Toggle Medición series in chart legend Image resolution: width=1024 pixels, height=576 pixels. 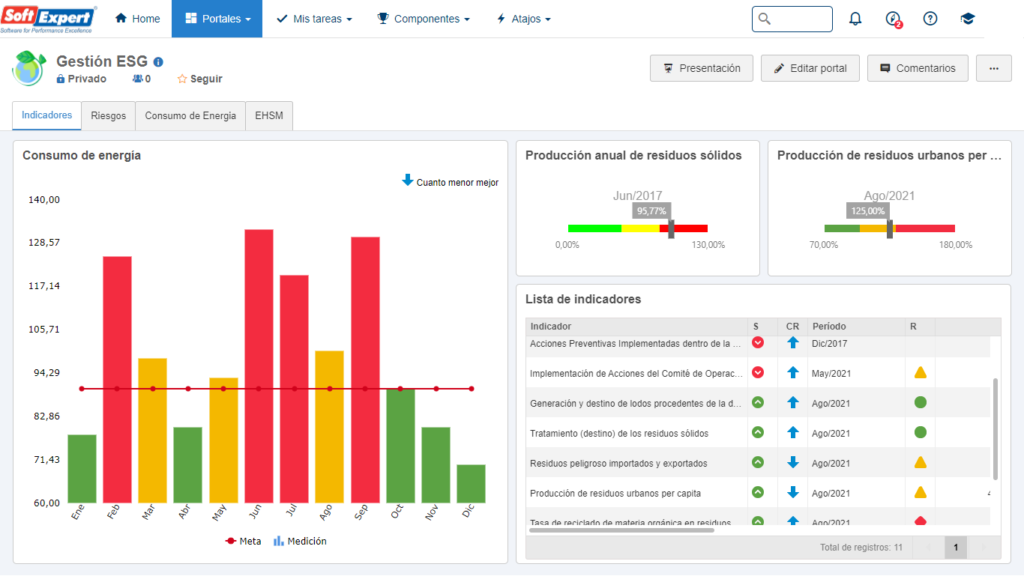(x=300, y=541)
